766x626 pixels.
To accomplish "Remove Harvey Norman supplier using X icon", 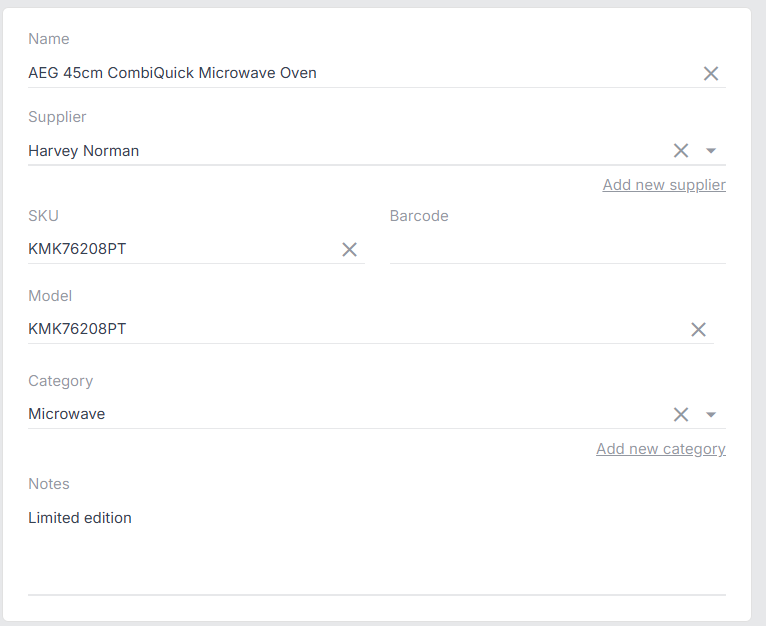I will pyautogui.click(x=681, y=151).
